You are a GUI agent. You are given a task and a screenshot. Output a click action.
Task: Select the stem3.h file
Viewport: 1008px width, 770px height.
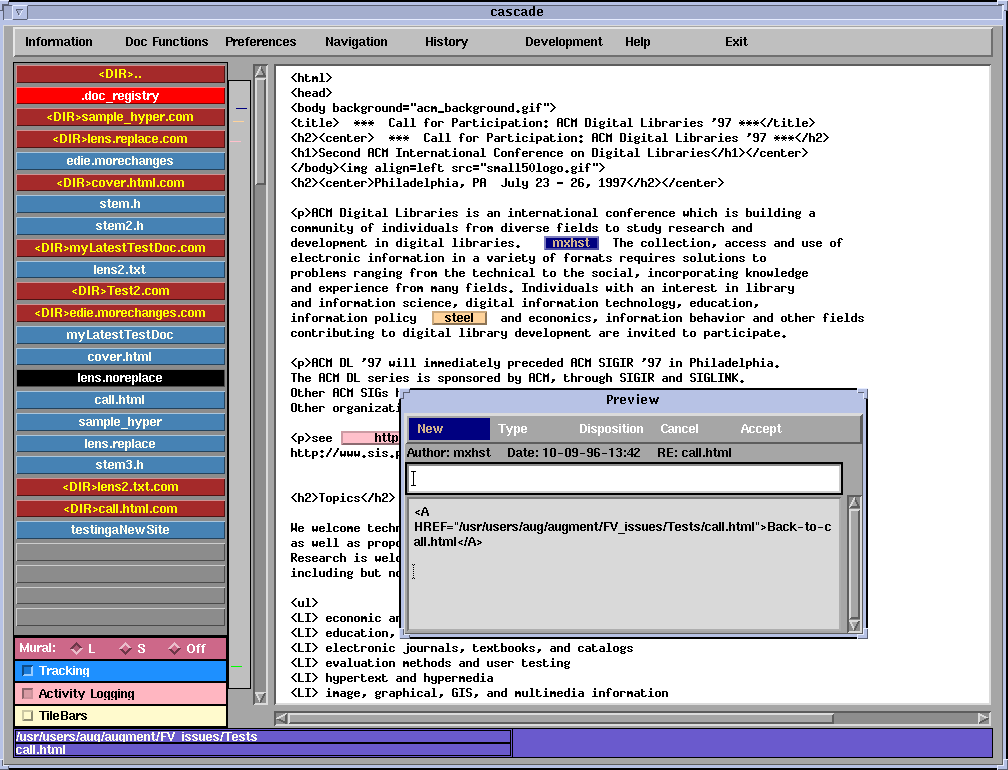click(x=120, y=465)
